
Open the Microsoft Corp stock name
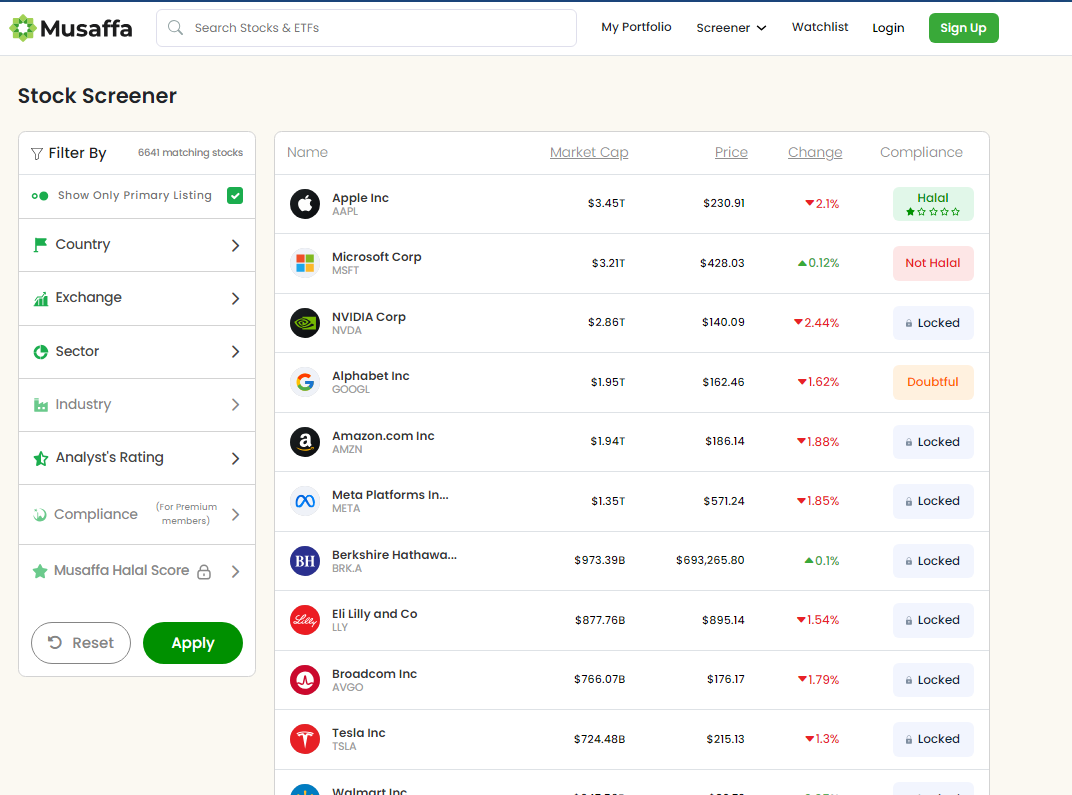tap(377, 257)
